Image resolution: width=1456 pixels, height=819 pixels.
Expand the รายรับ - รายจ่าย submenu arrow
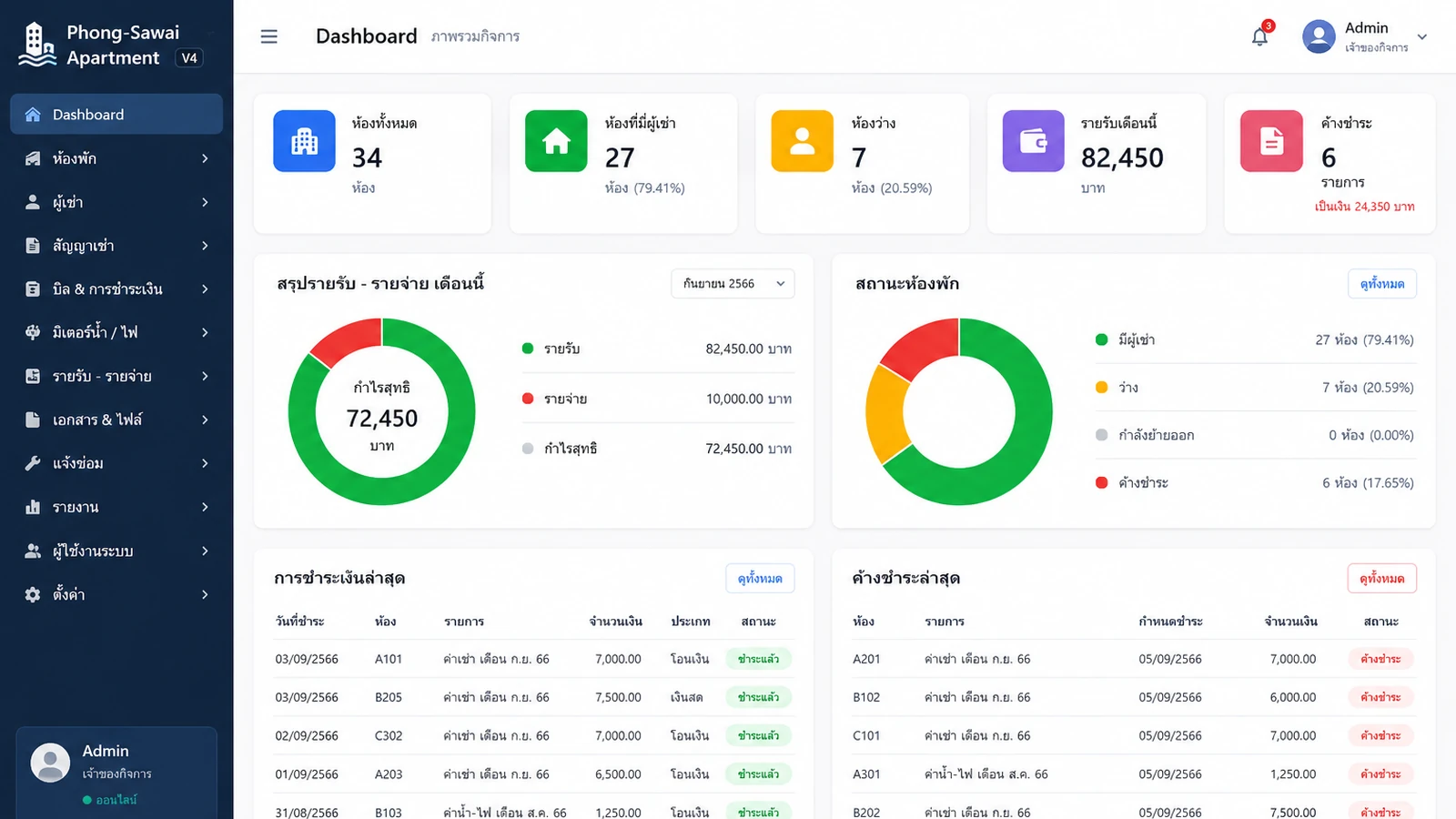[205, 376]
